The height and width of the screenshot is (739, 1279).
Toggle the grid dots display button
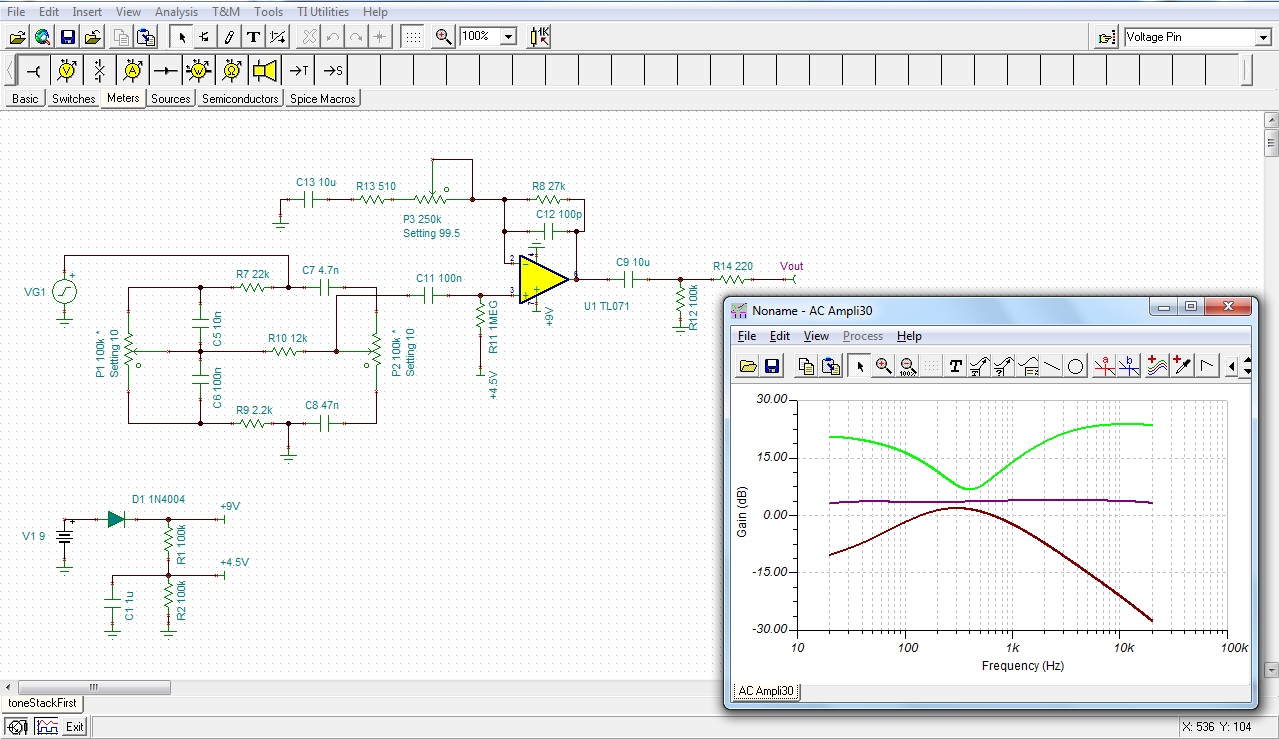coord(411,37)
